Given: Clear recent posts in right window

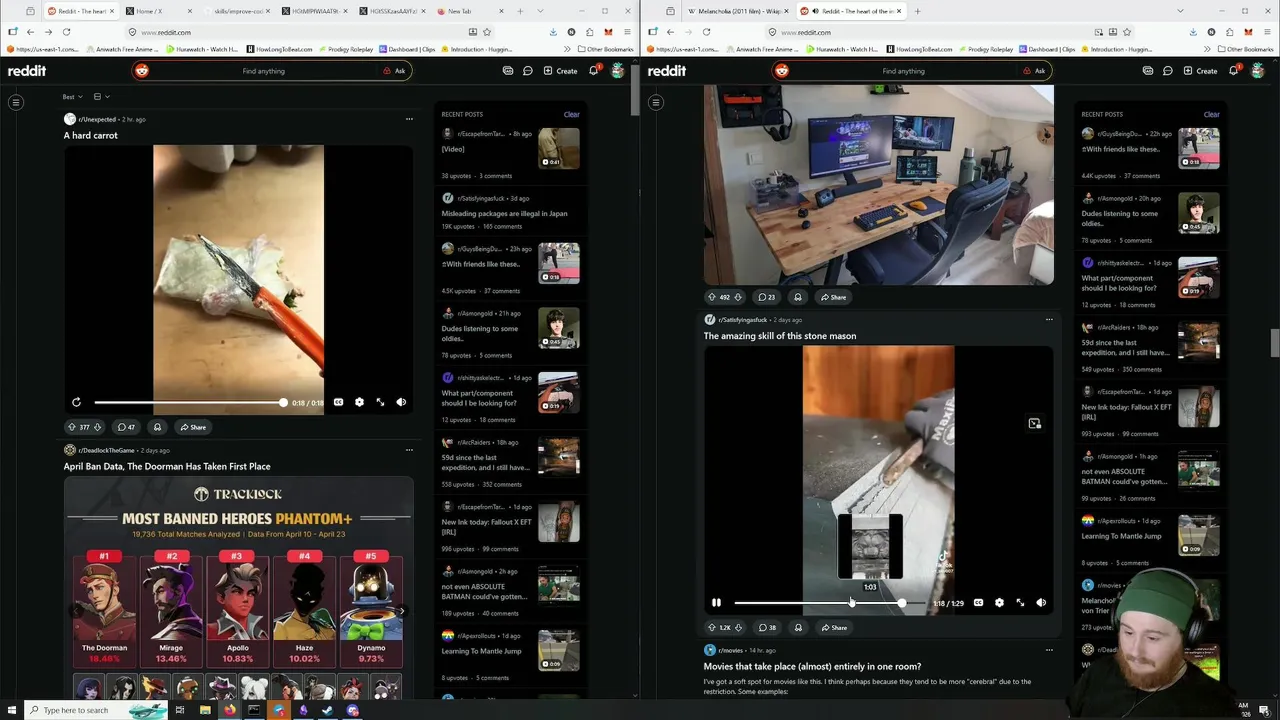Looking at the screenshot, I should pos(1211,114).
